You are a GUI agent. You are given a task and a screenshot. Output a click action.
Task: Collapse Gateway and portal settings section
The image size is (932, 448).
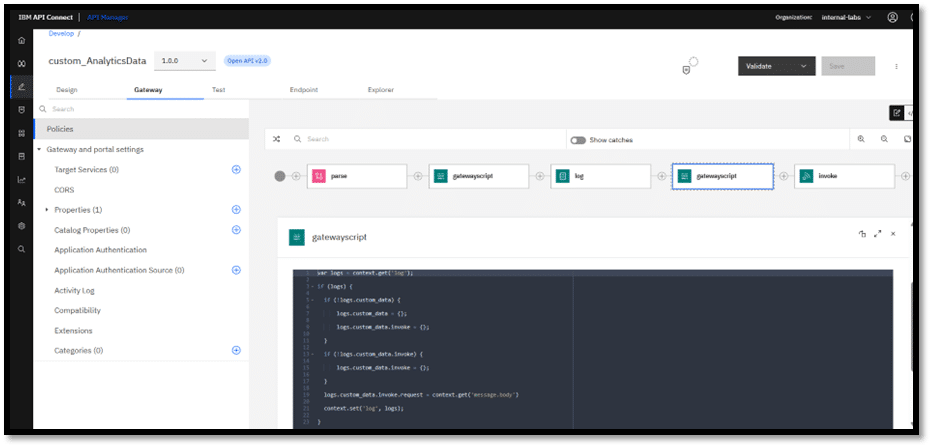38,150
